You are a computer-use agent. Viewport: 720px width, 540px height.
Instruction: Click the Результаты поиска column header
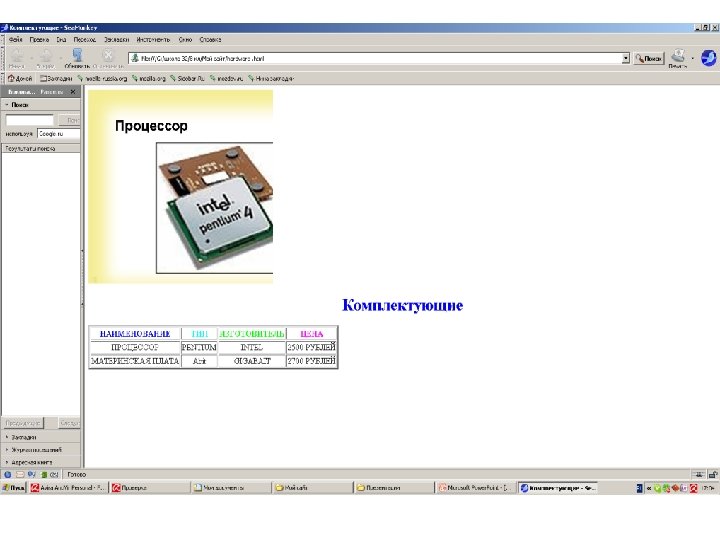41,148
